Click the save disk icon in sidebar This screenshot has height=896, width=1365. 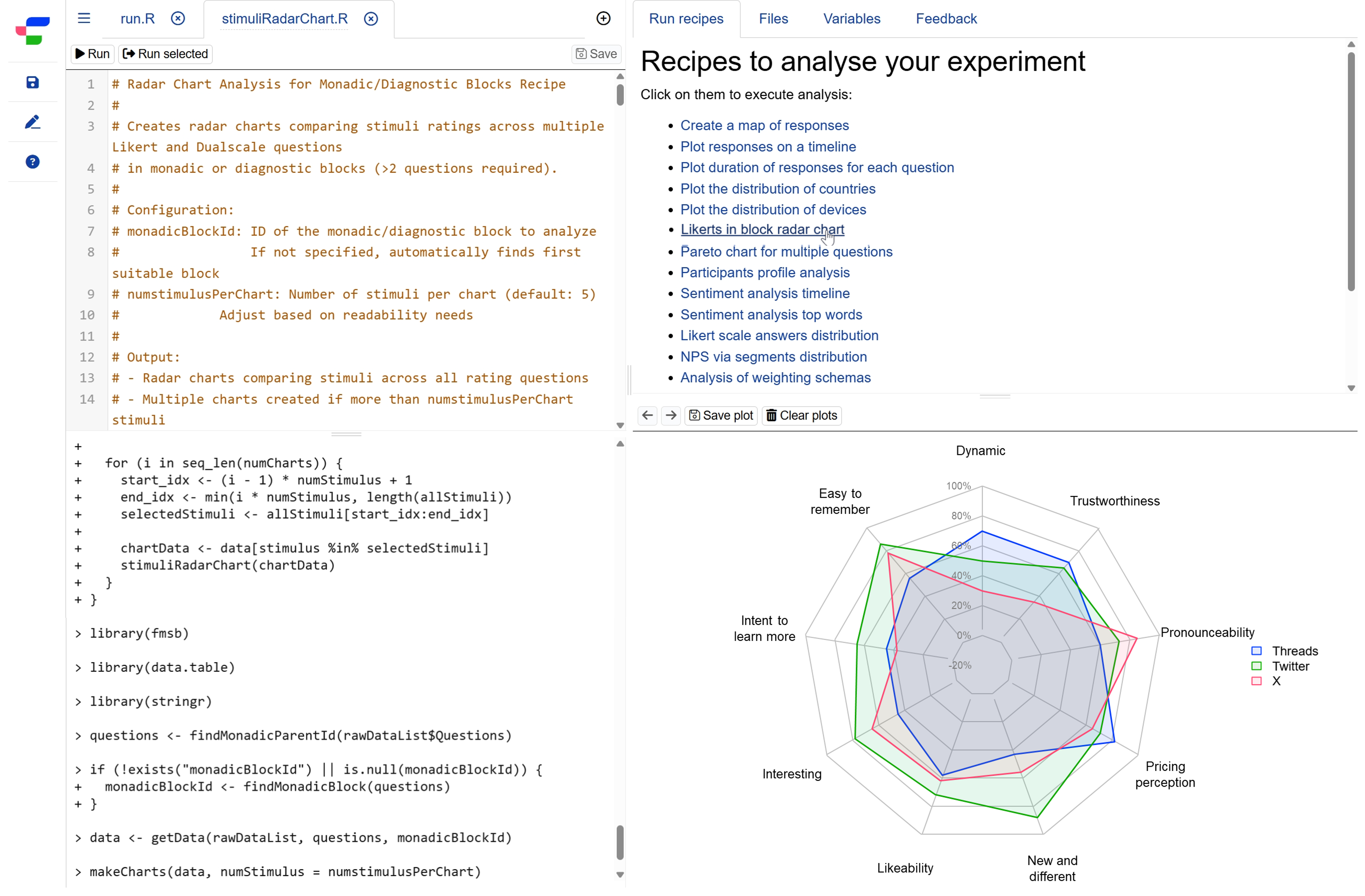(33, 83)
